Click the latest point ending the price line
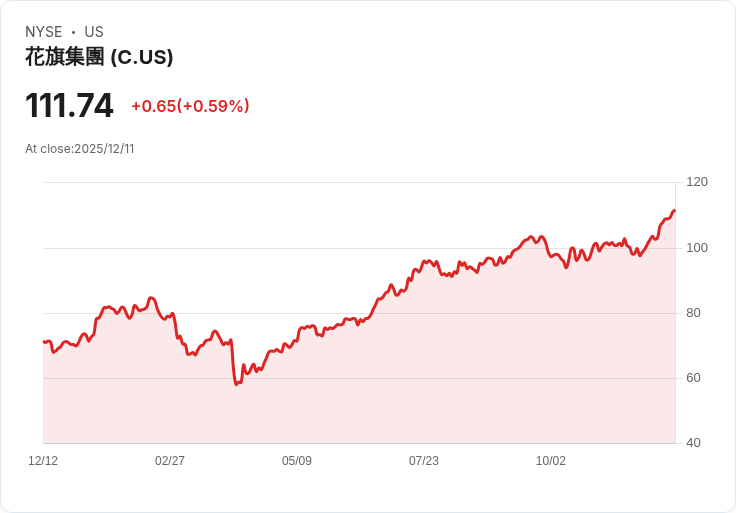 675,211
